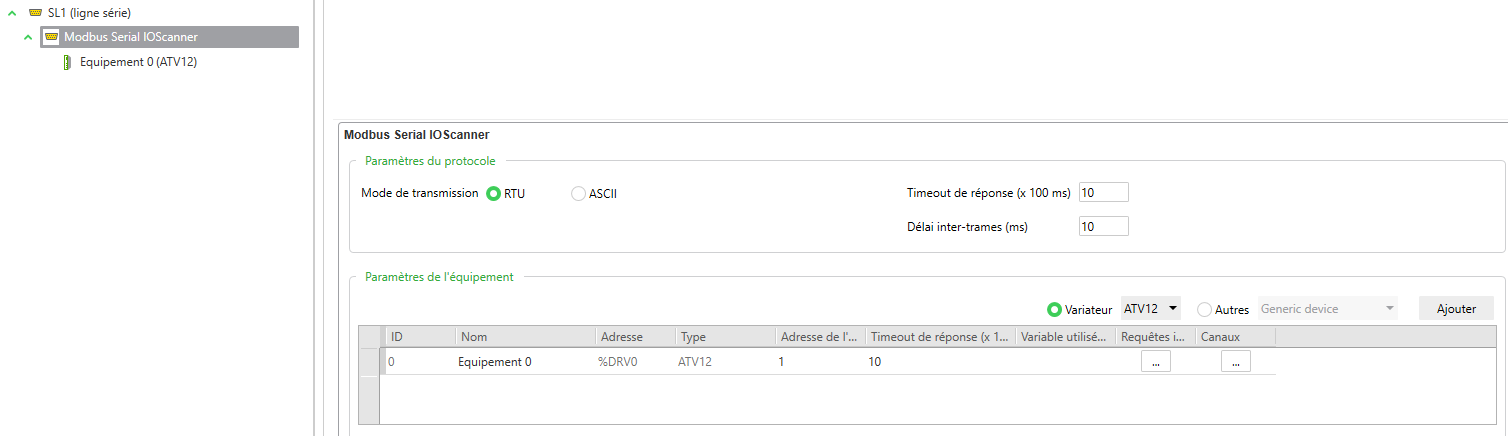Viewport: 1508px width, 436px height.
Task: Click the Ajouter button
Action: click(1456, 309)
